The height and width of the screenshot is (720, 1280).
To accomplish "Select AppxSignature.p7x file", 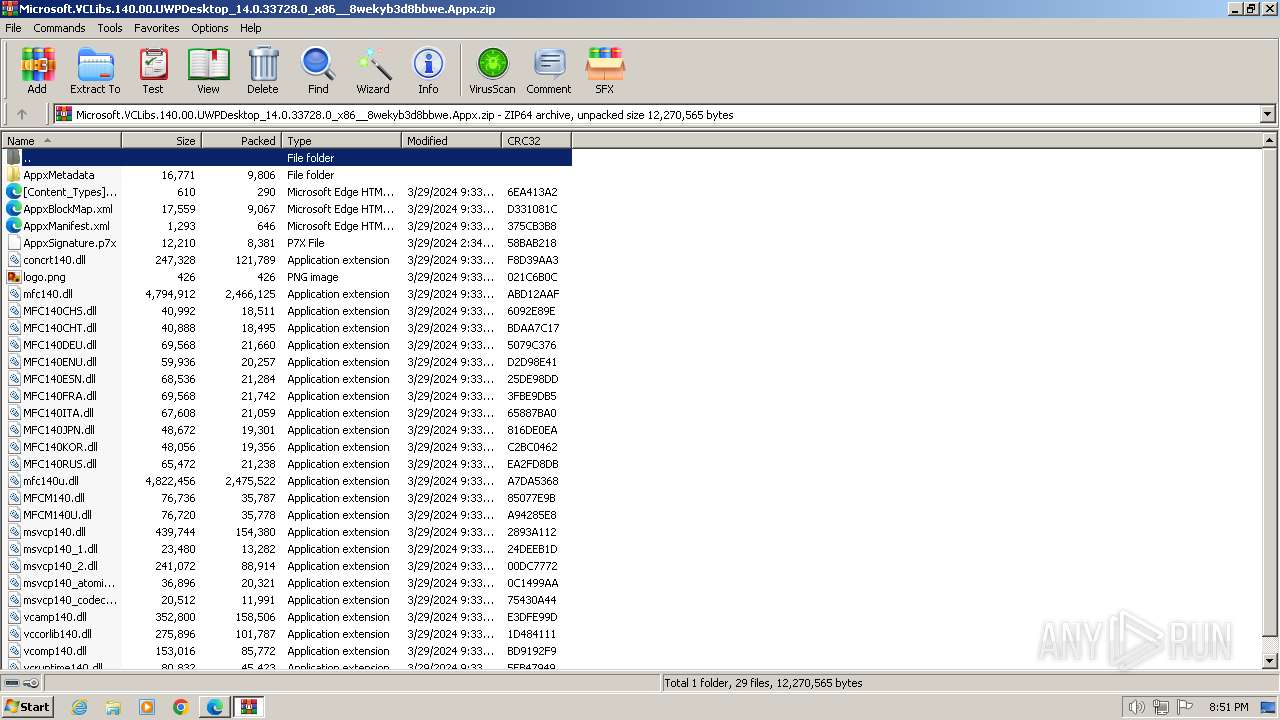I will coord(287,243).
